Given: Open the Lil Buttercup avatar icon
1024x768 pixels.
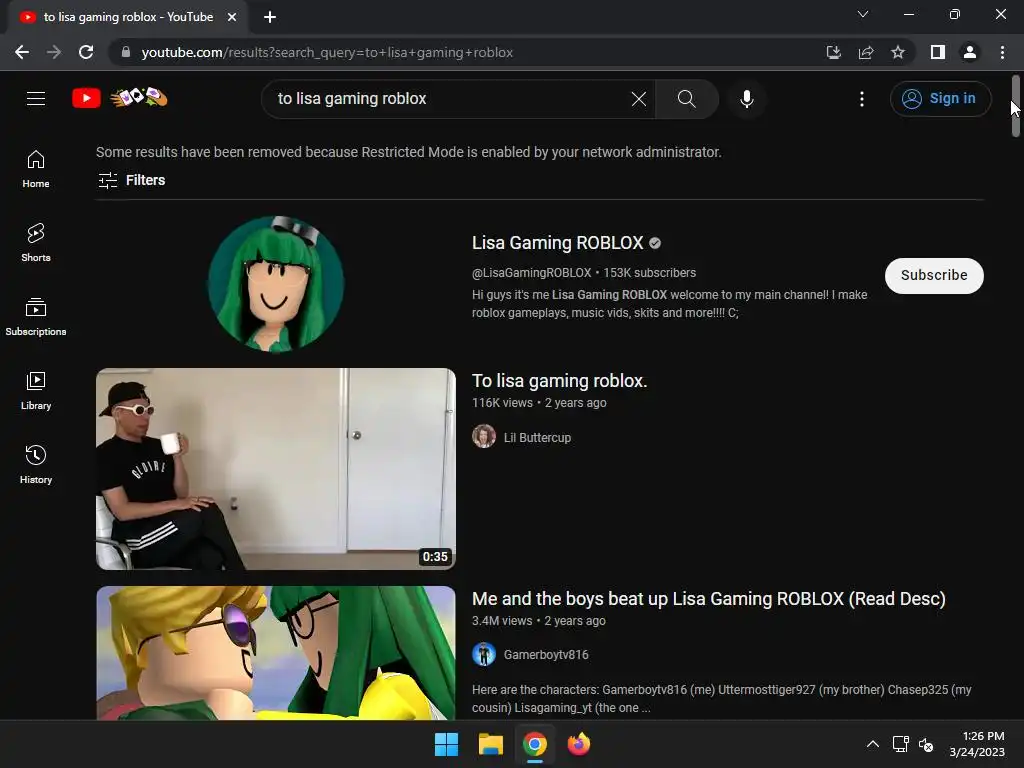Looking at the screenshot, I should pos(484,436).
